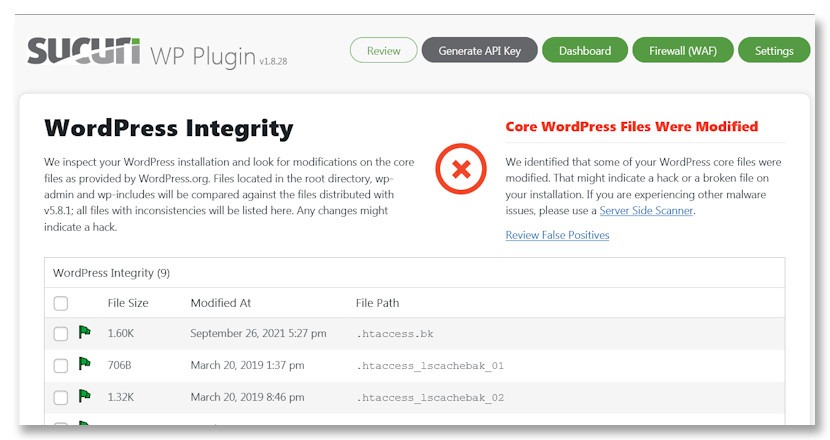The width and height of the screenshot is (830, 440).
Task: Open the Firewall (WAF) tab
Action: click(x=683, y=50)
